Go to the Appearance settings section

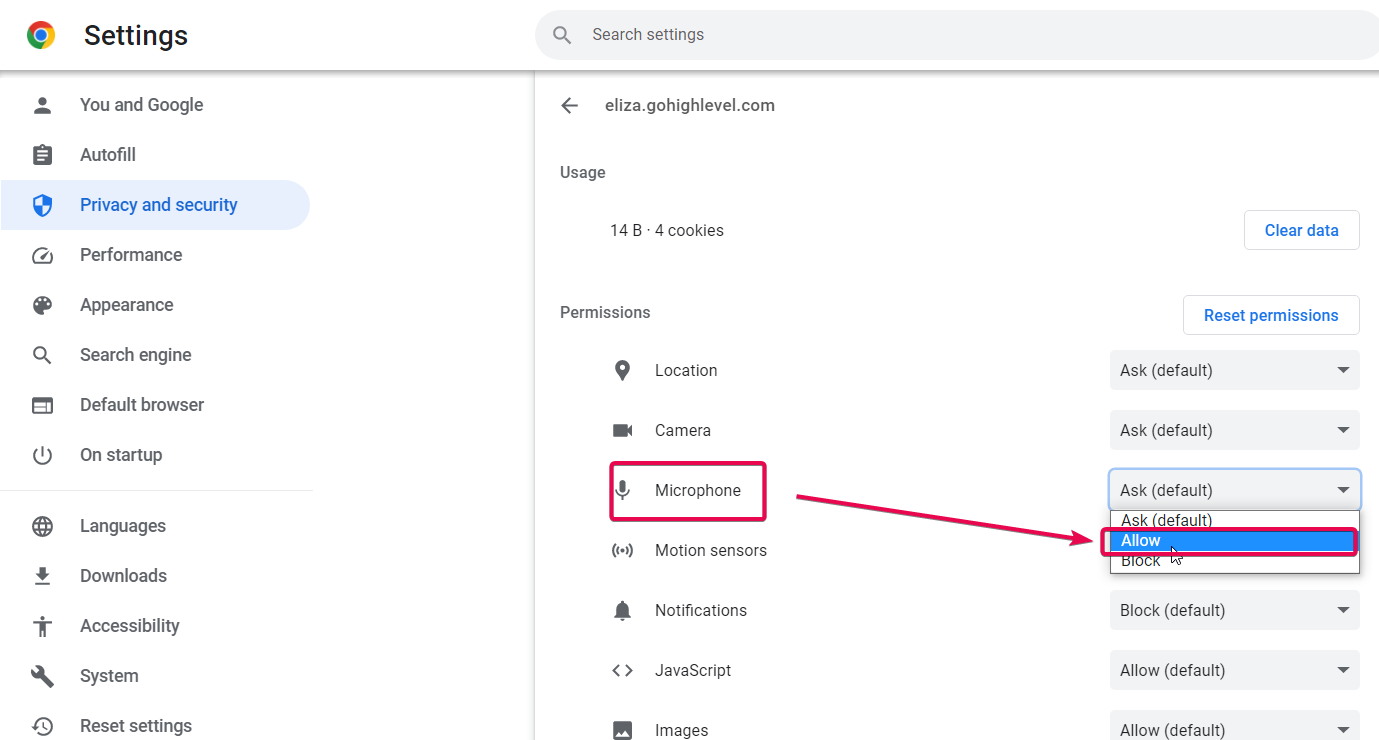click(126, 305)
